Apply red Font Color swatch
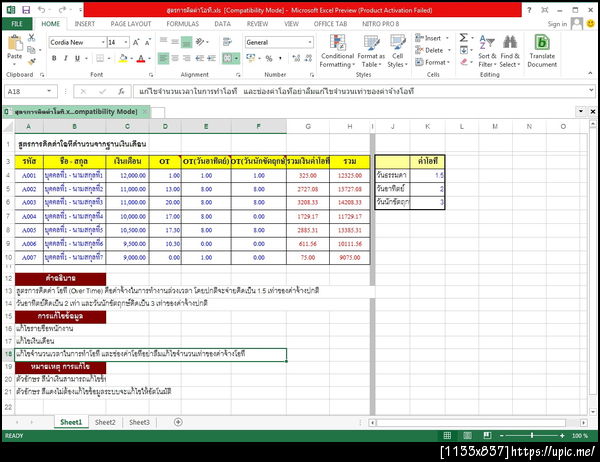 tap(141, 58)
